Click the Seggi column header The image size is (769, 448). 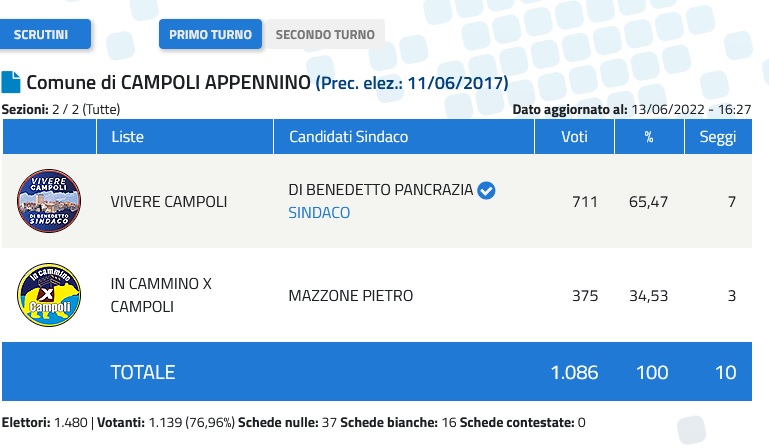[x=717, y=137]
